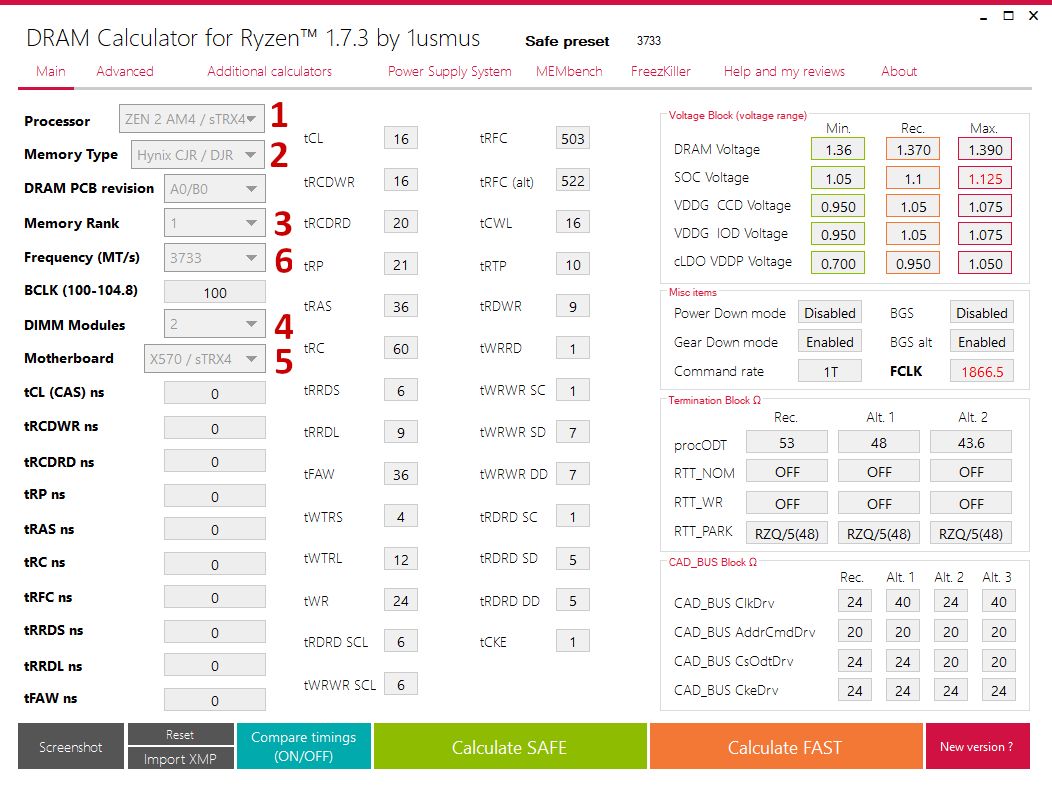Click the tRCDRD value 20
Image resolution: width=1052 pixels, height=791 pixels.
click(401, 222)
